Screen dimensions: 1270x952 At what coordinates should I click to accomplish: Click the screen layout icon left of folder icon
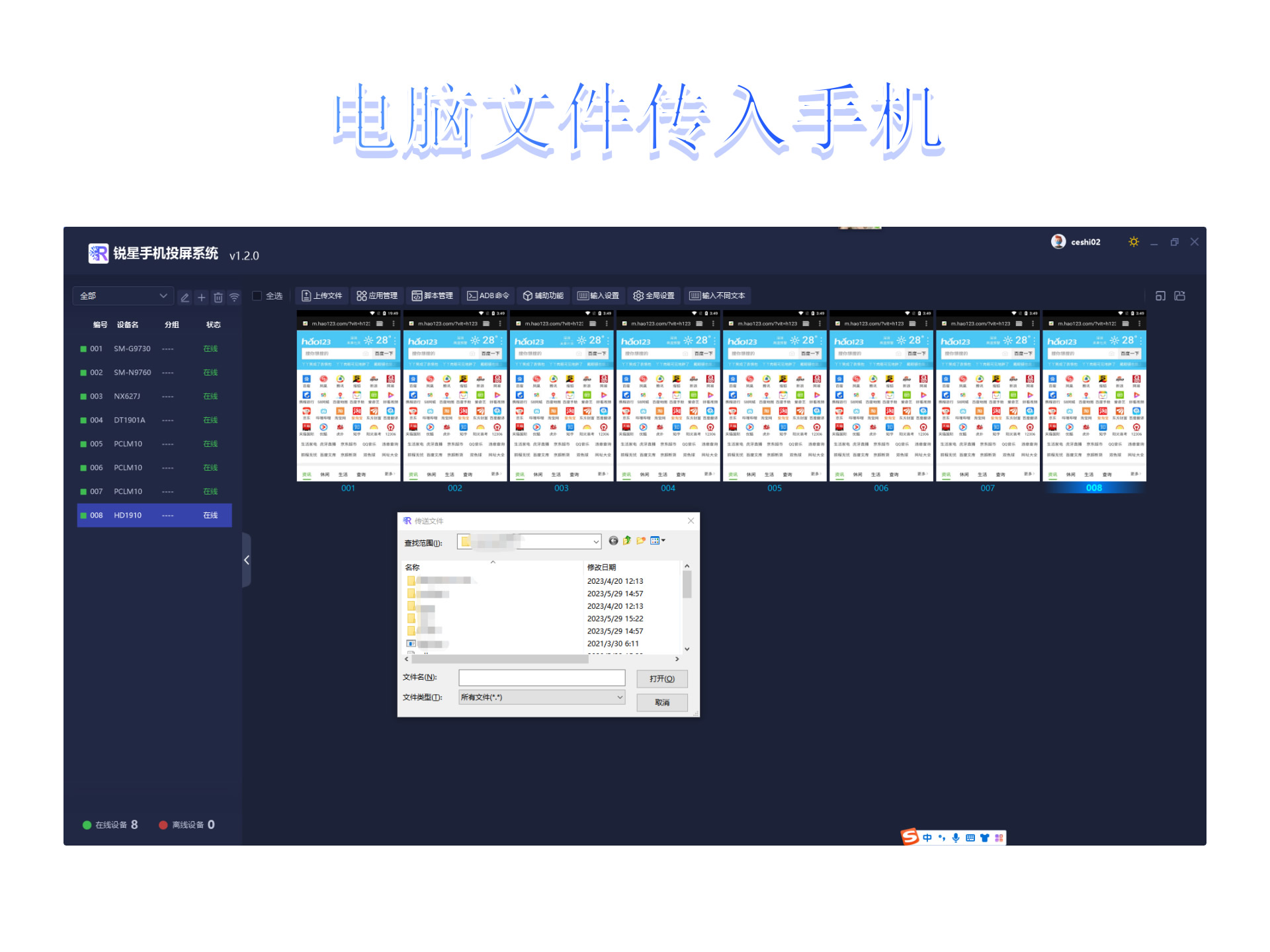coord(1160,296)
